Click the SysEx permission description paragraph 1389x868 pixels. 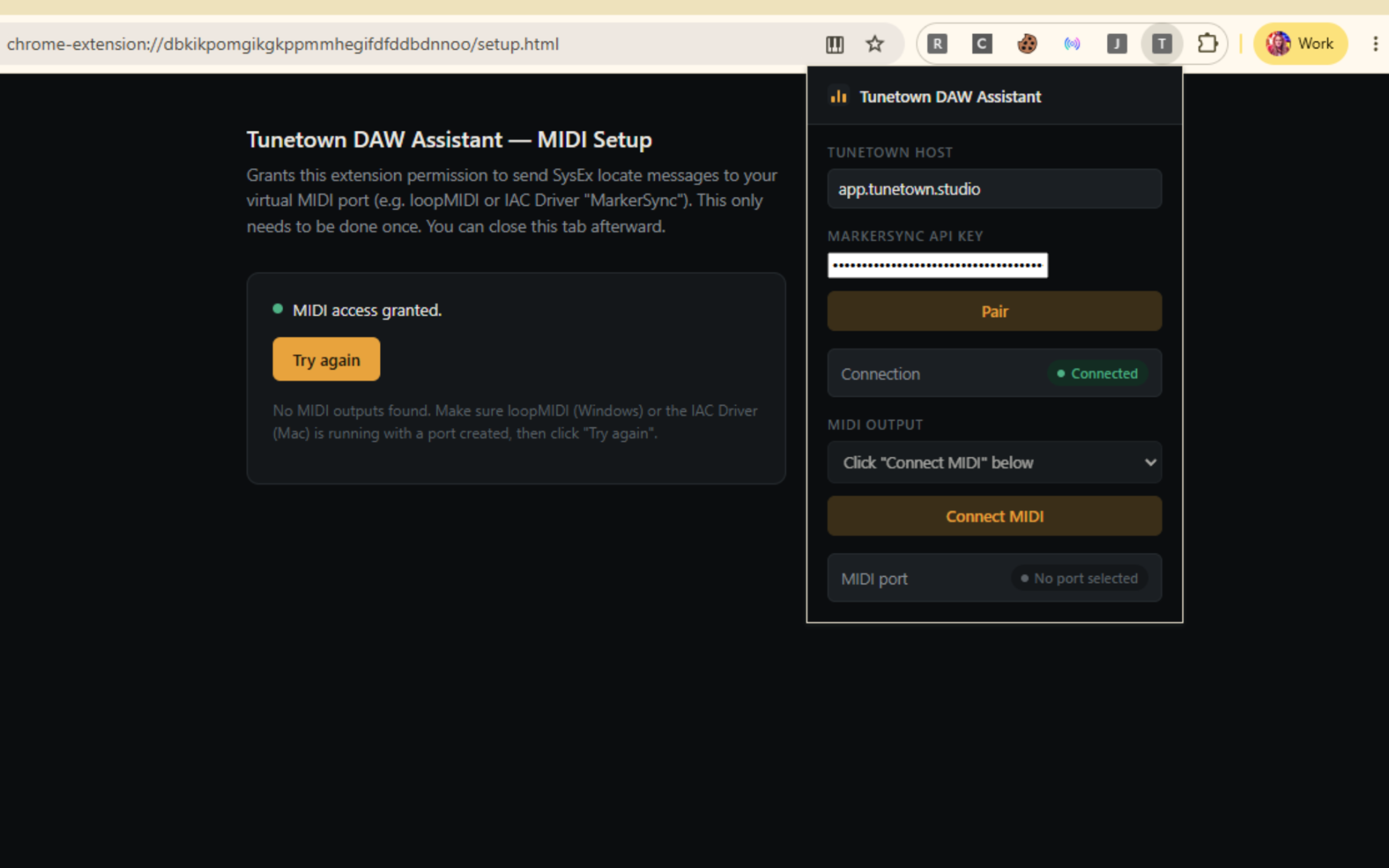click(512, 200)
